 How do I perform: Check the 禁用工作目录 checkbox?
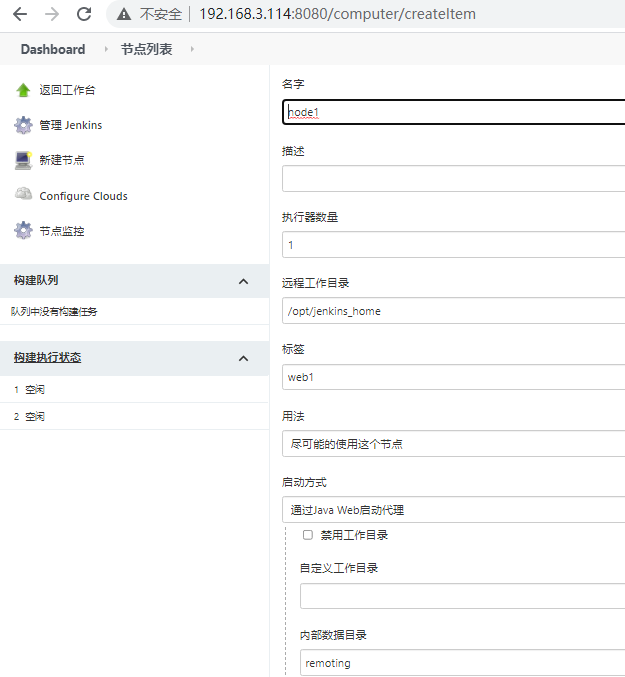click(308, 535)
